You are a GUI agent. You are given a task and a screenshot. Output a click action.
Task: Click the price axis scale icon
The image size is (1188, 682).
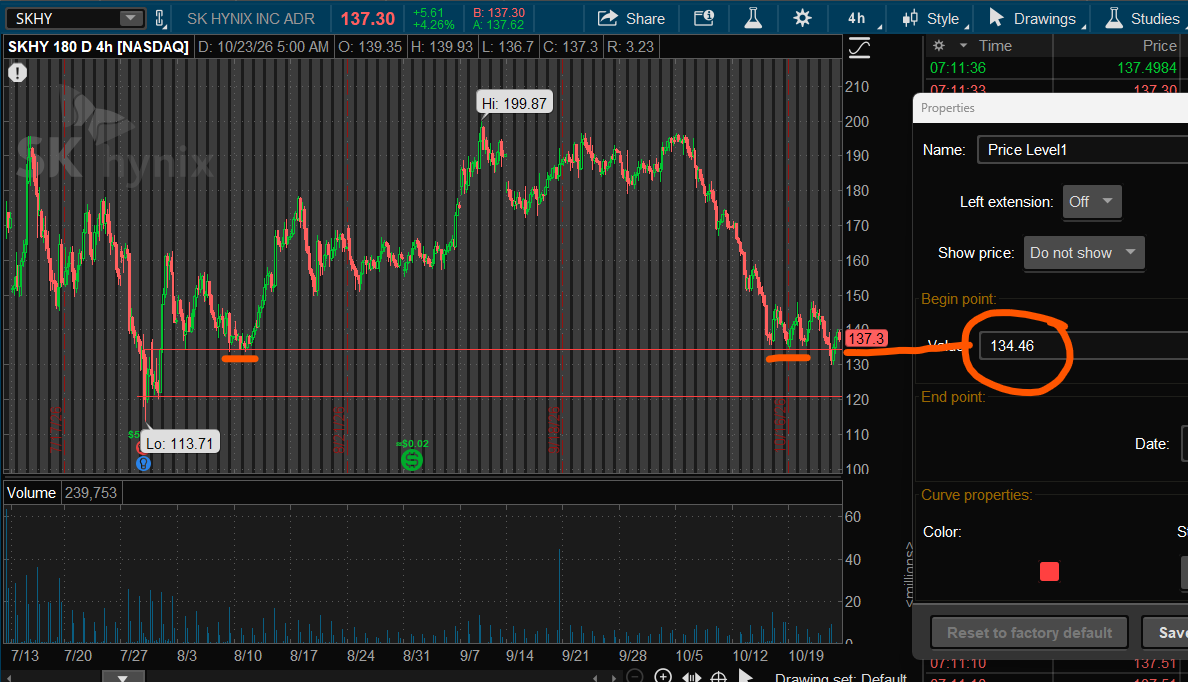click(x=859, y=49)
